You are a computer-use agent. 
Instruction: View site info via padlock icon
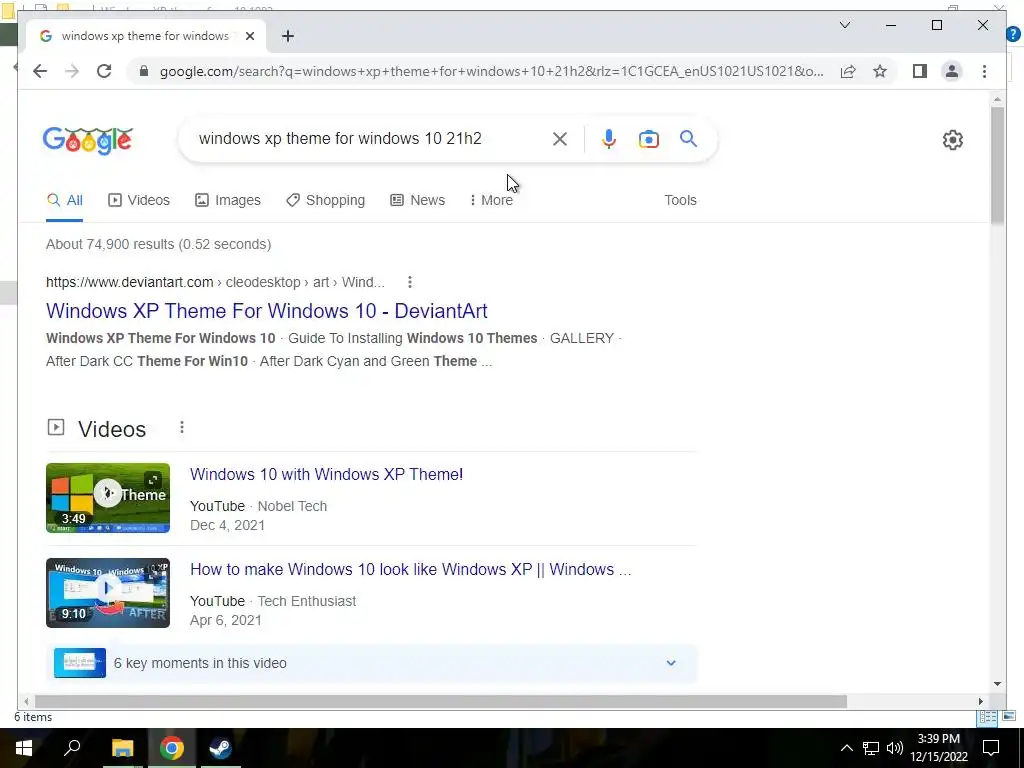pyautogui.click(x=144, y=71)
